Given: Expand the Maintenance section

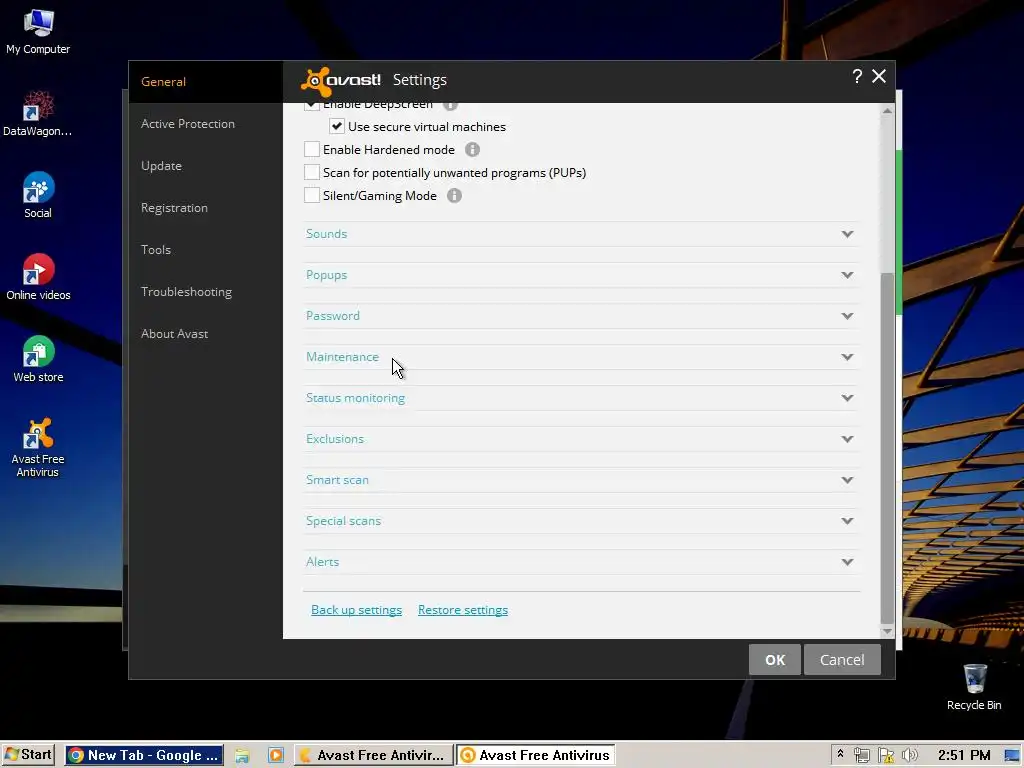Looking at the screenshot, I should click(582, 357).
